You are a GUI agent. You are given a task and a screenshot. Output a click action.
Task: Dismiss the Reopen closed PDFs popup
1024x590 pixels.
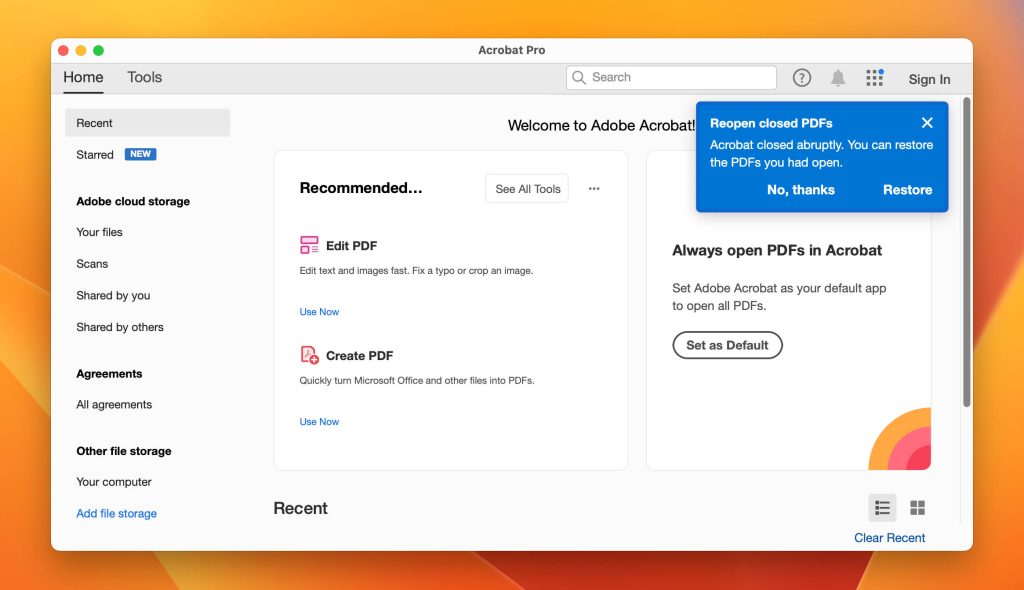click(927, 123)
